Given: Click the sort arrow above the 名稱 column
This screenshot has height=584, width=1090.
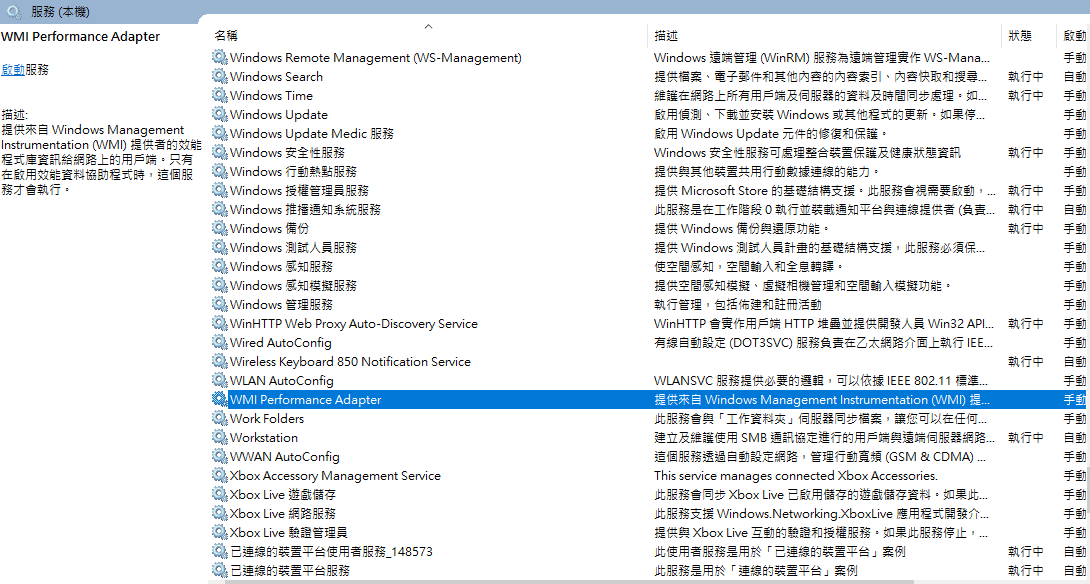Looking at the screenshot, I should 428,26.
